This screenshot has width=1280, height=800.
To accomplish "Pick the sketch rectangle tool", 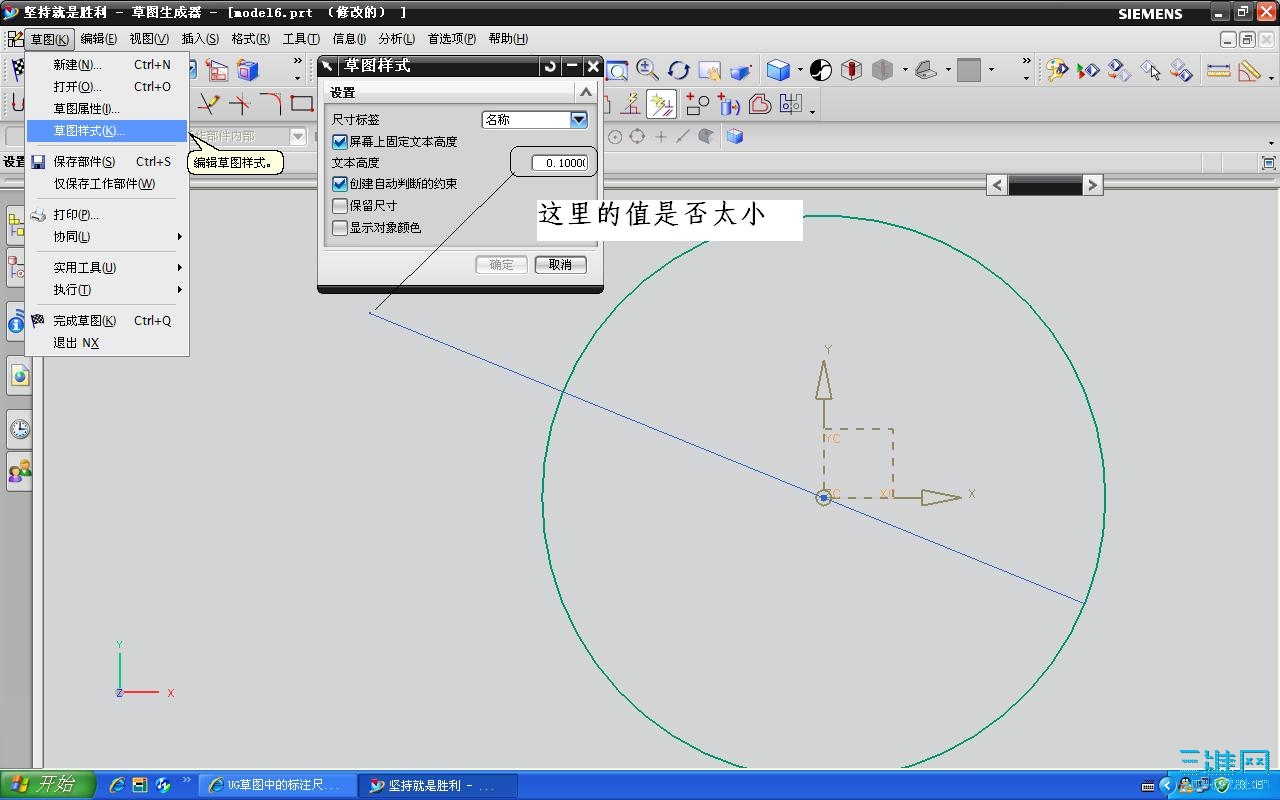I will pyautogui.click(x=302, y=103).
